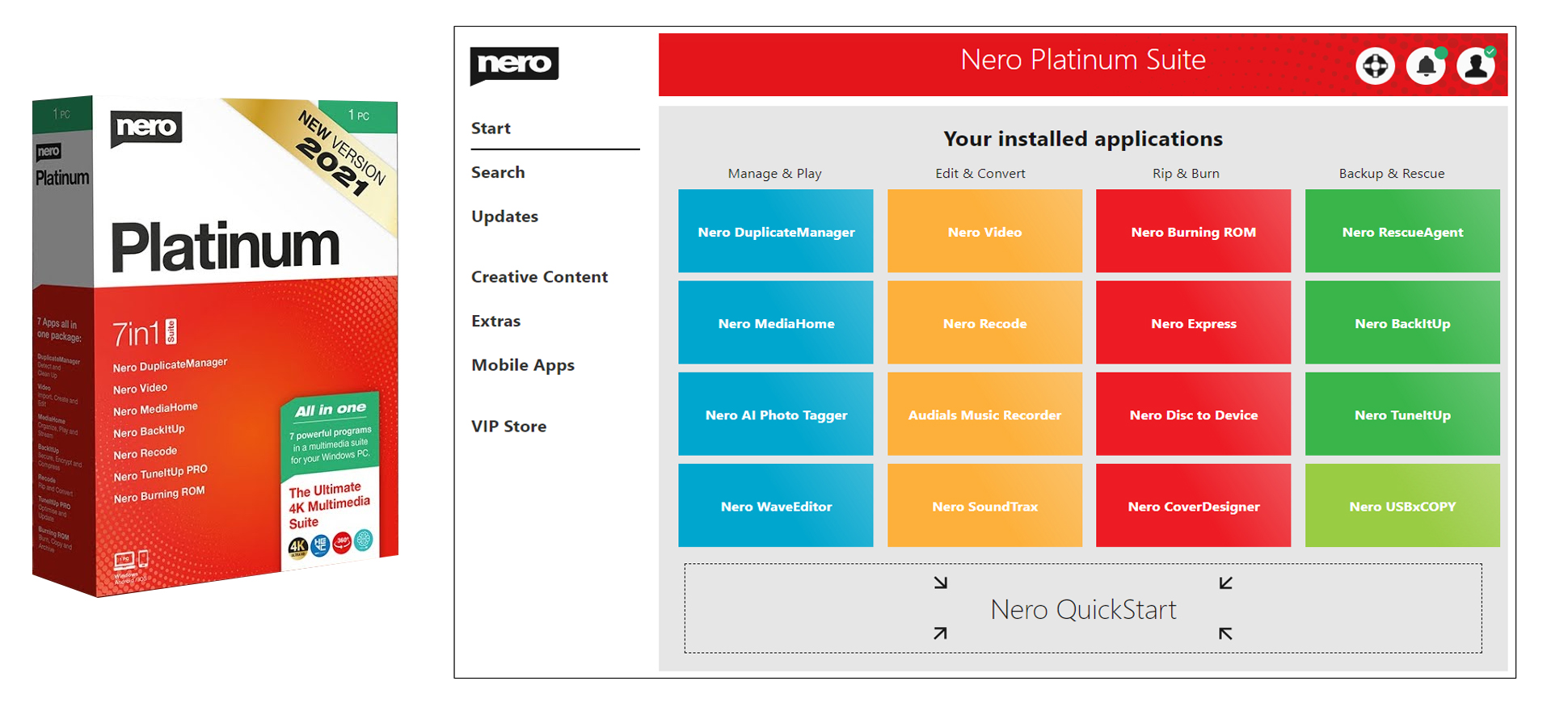Click the Edit & Convert column heading

tap(980, 174)
